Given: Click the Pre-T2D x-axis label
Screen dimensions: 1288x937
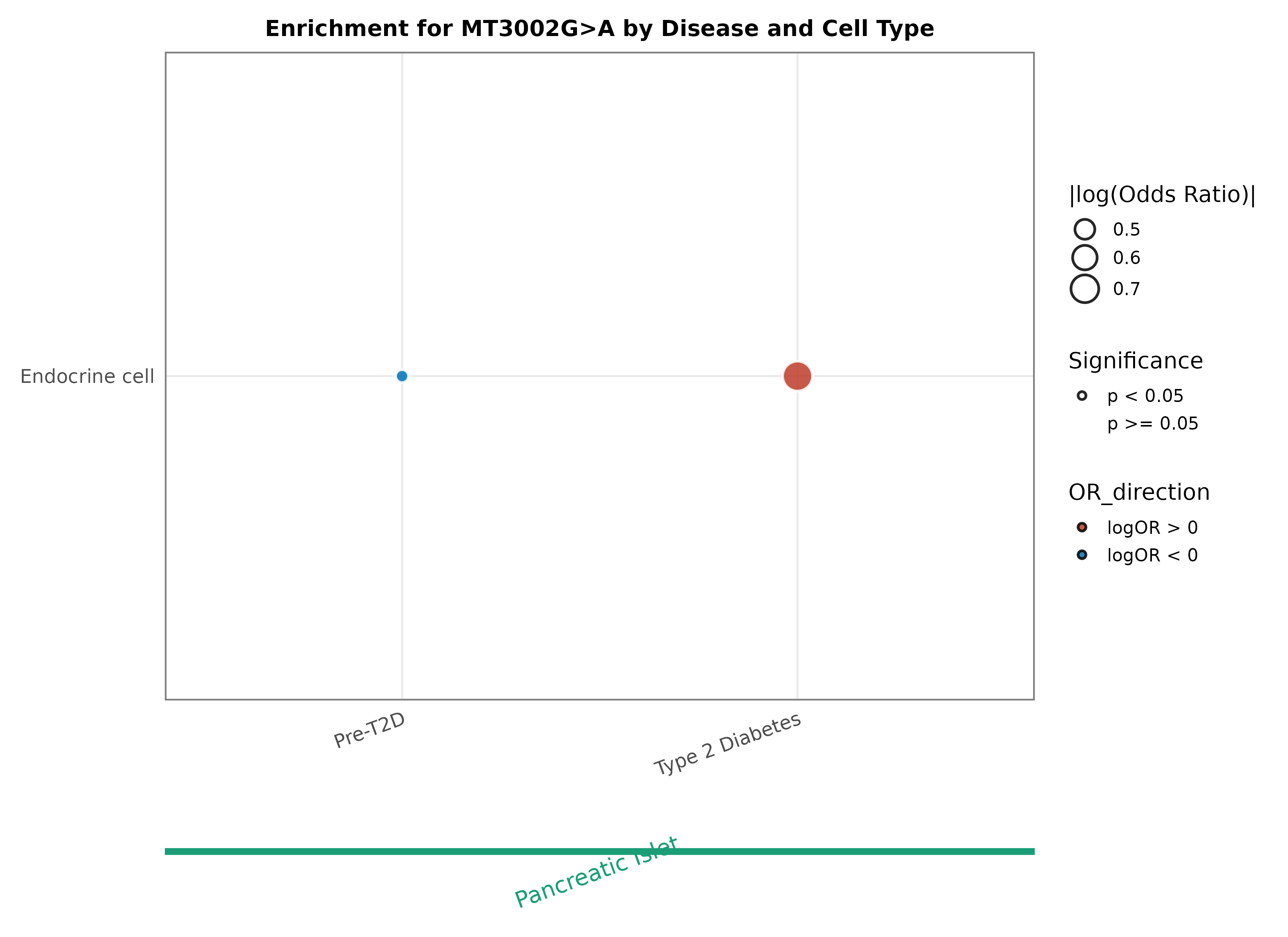Looking at the screenshot, I should coord(370,731).
